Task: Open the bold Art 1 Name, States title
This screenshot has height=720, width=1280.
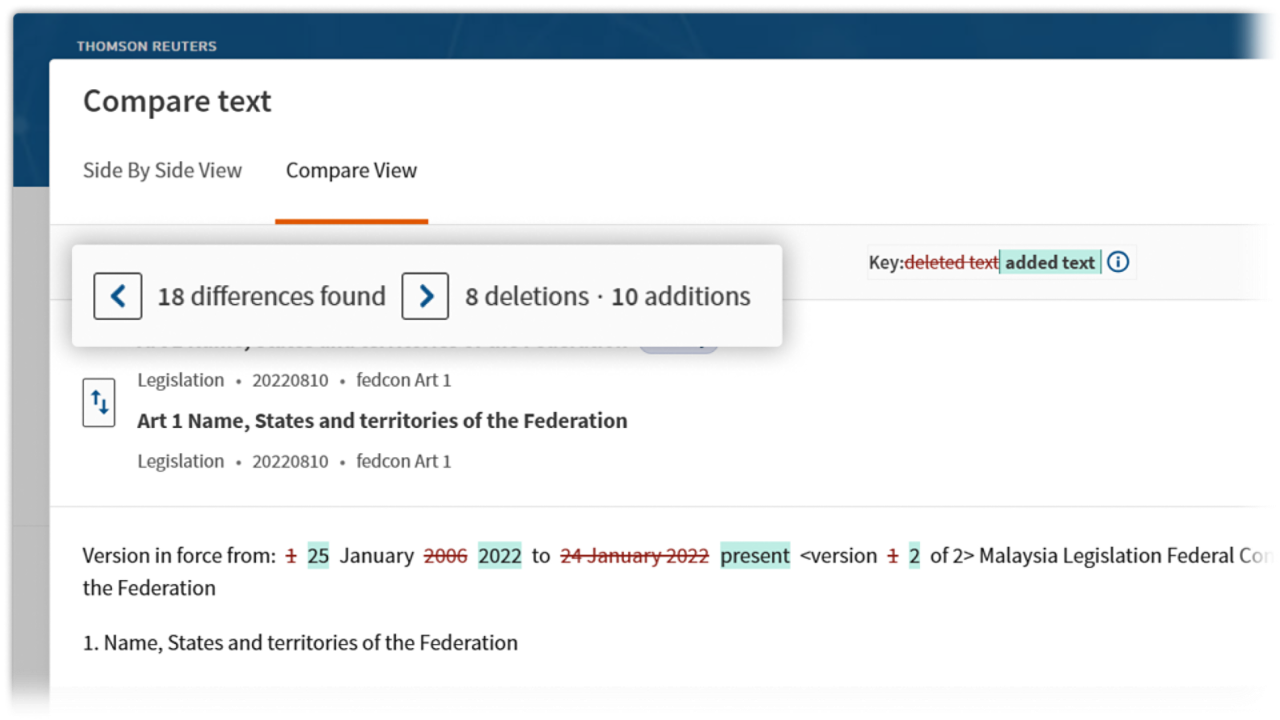Action: pos(382,421)
